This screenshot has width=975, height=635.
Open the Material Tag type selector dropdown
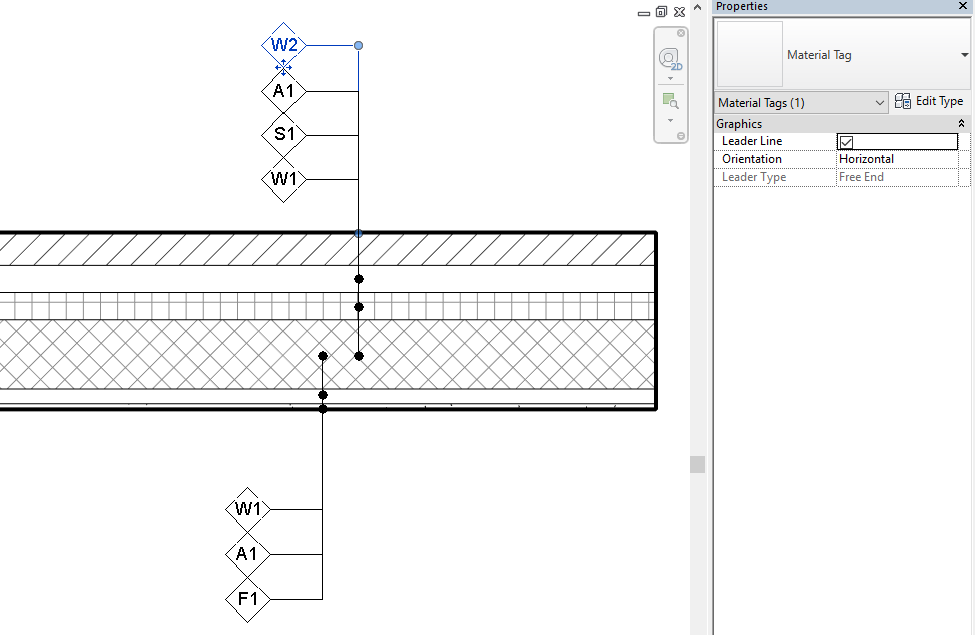[964, 55]
